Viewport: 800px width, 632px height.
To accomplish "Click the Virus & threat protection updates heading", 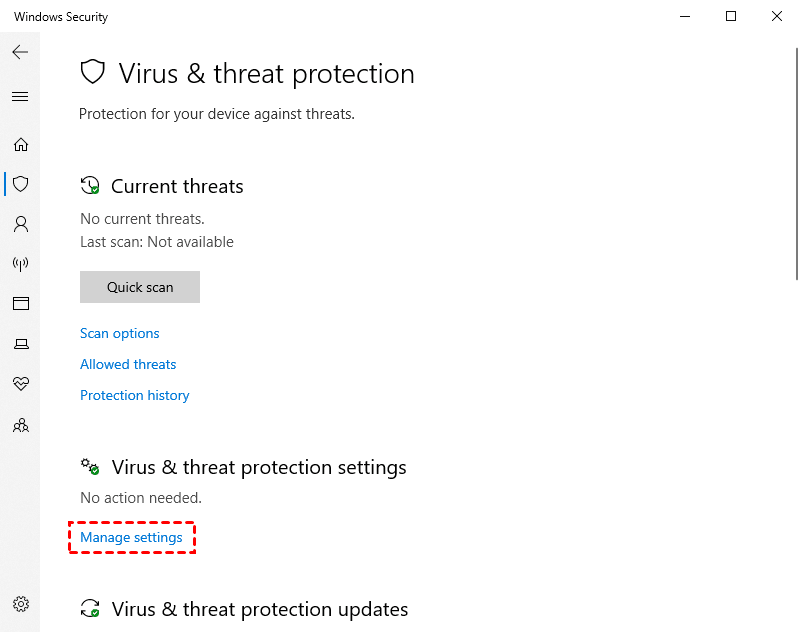I will tap(259, 609).
